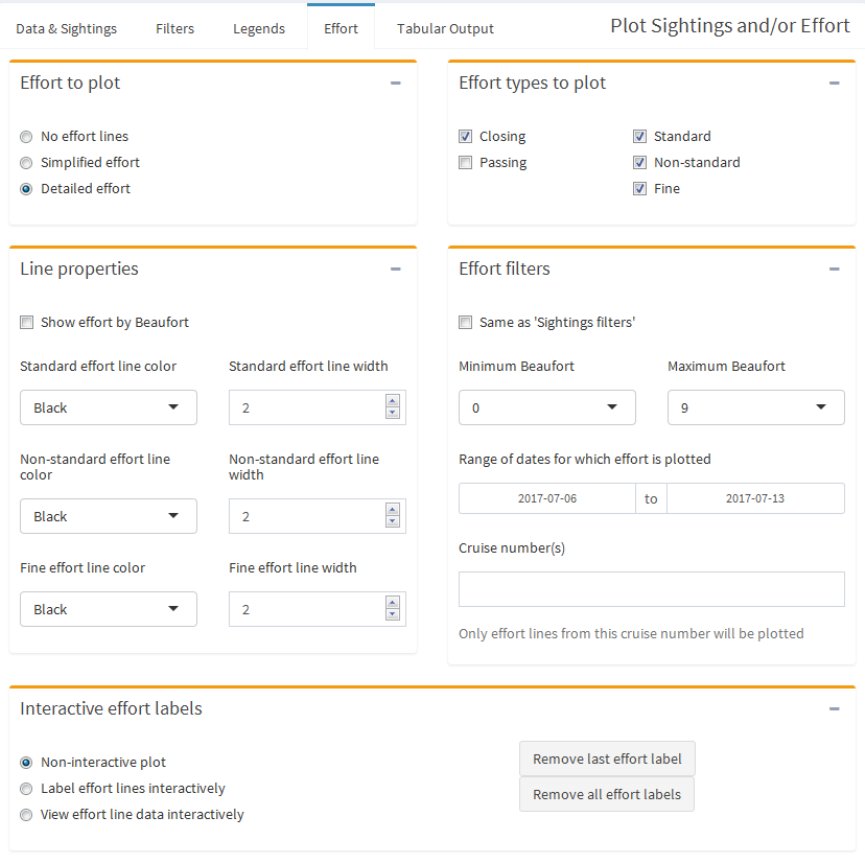Viewport: 865px width, 863px height.
Task: Open Standard effort line color dropdown
Action: [109, 408]
